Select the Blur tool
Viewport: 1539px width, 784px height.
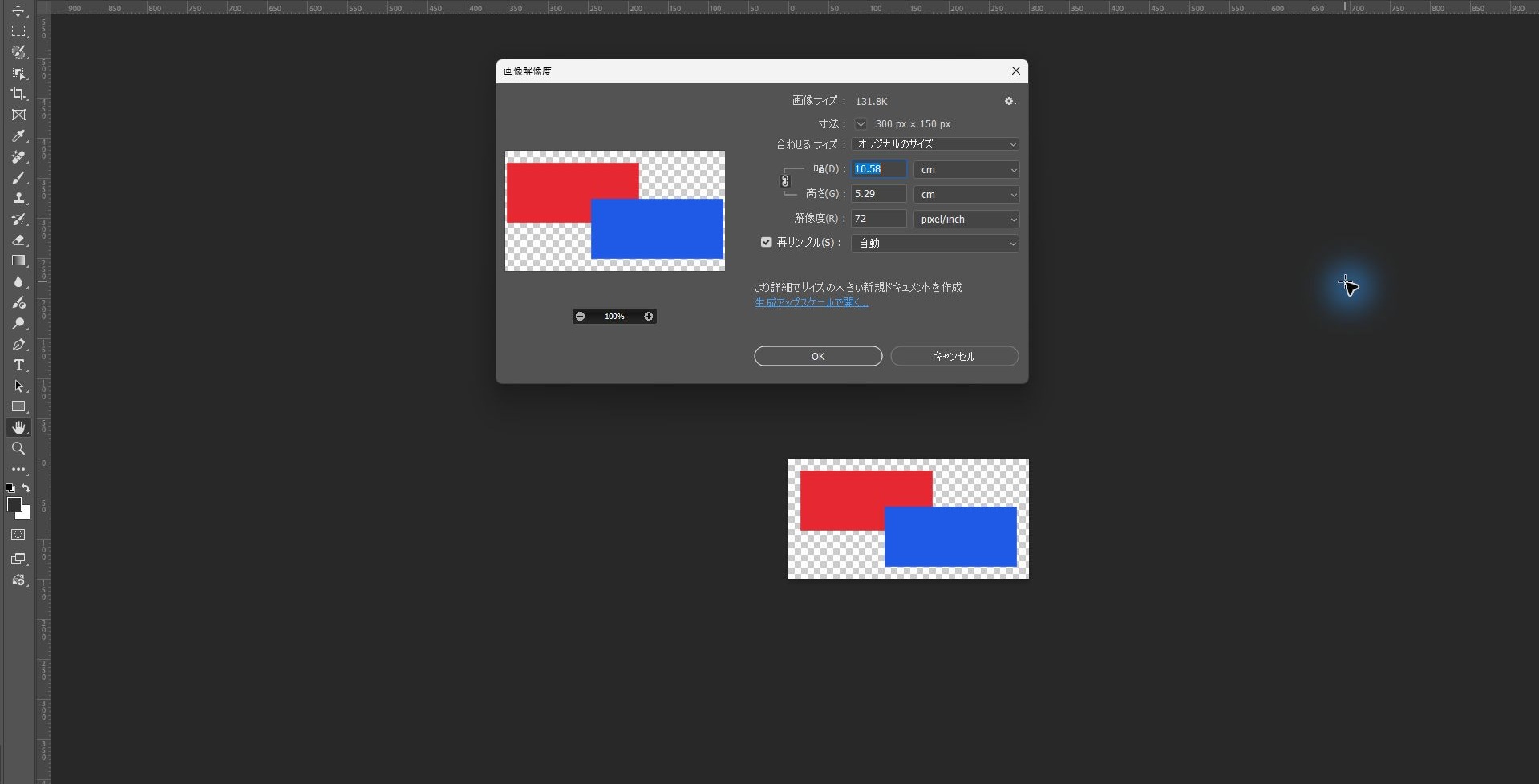tap(18, 282)
